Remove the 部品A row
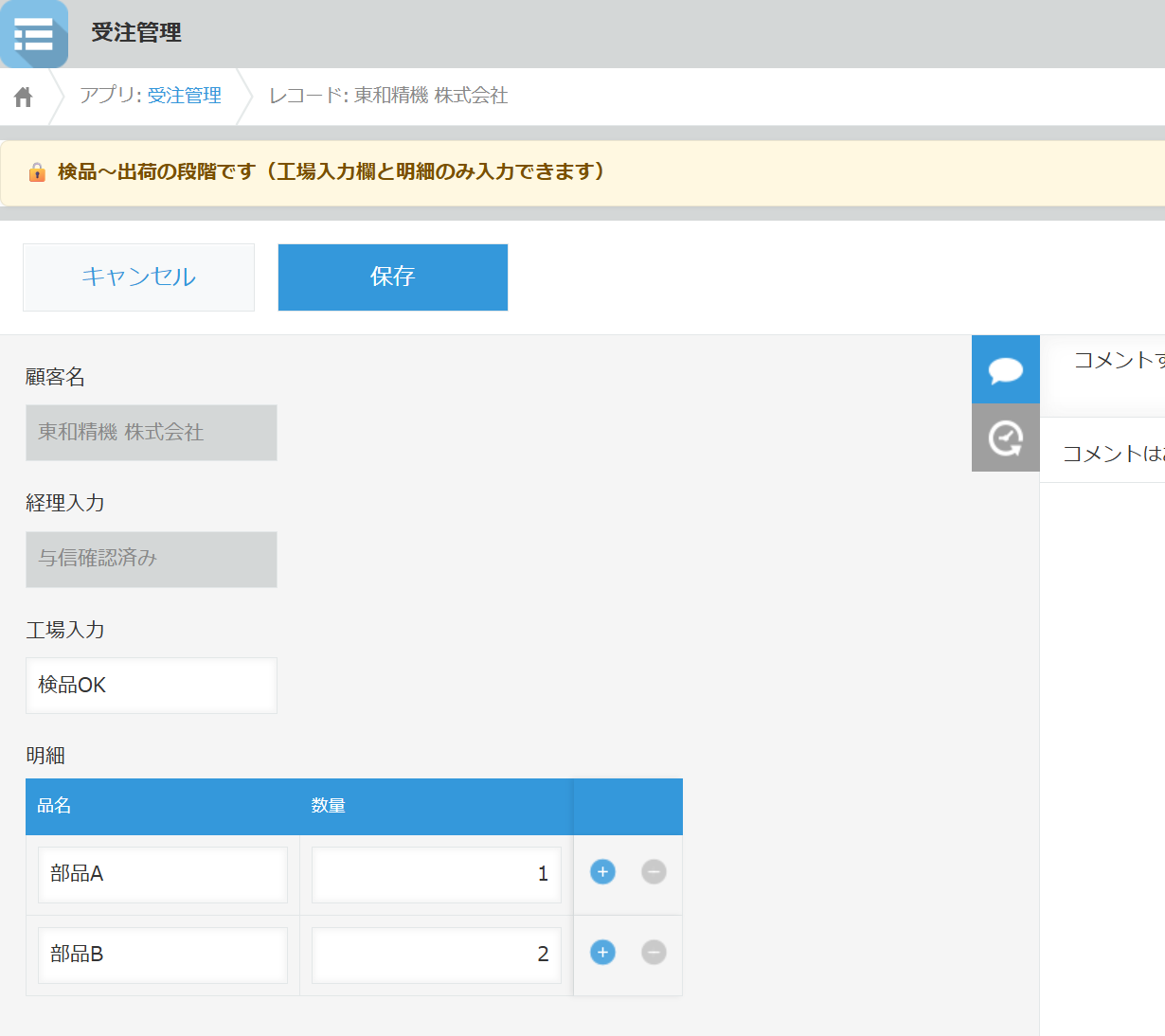Viewport: 1165px width, 1036px height. pos(654,872)
